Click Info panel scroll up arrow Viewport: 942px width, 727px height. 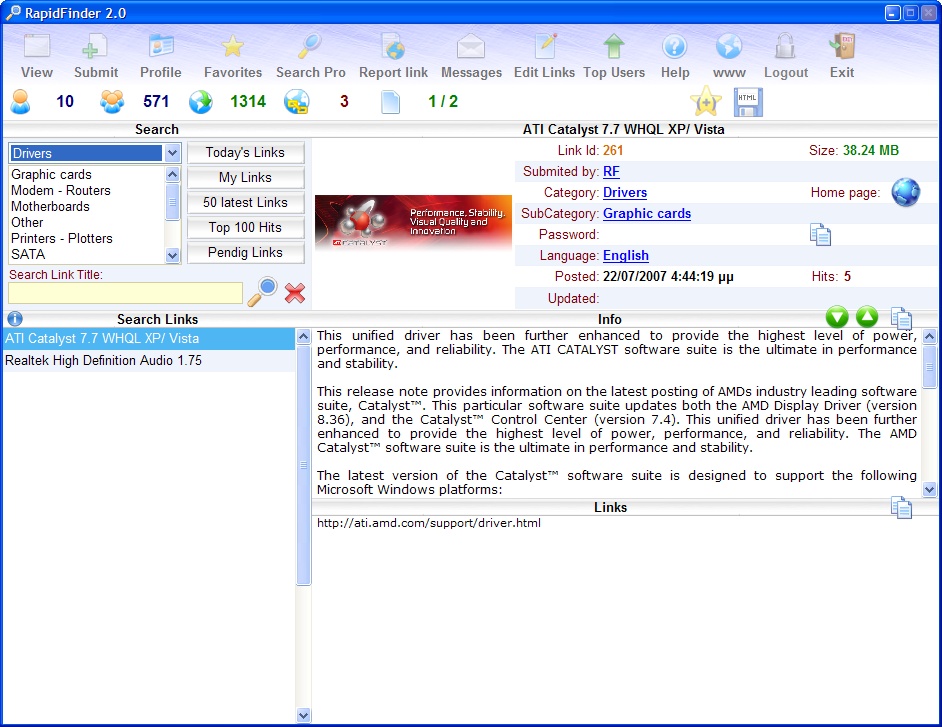929,336
